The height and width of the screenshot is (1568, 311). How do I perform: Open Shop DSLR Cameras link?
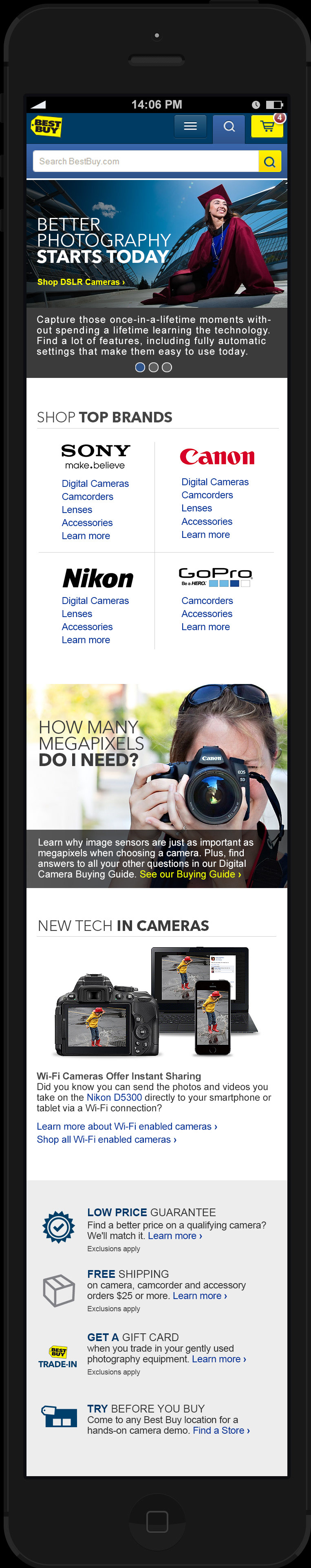[x=81, y=282]
